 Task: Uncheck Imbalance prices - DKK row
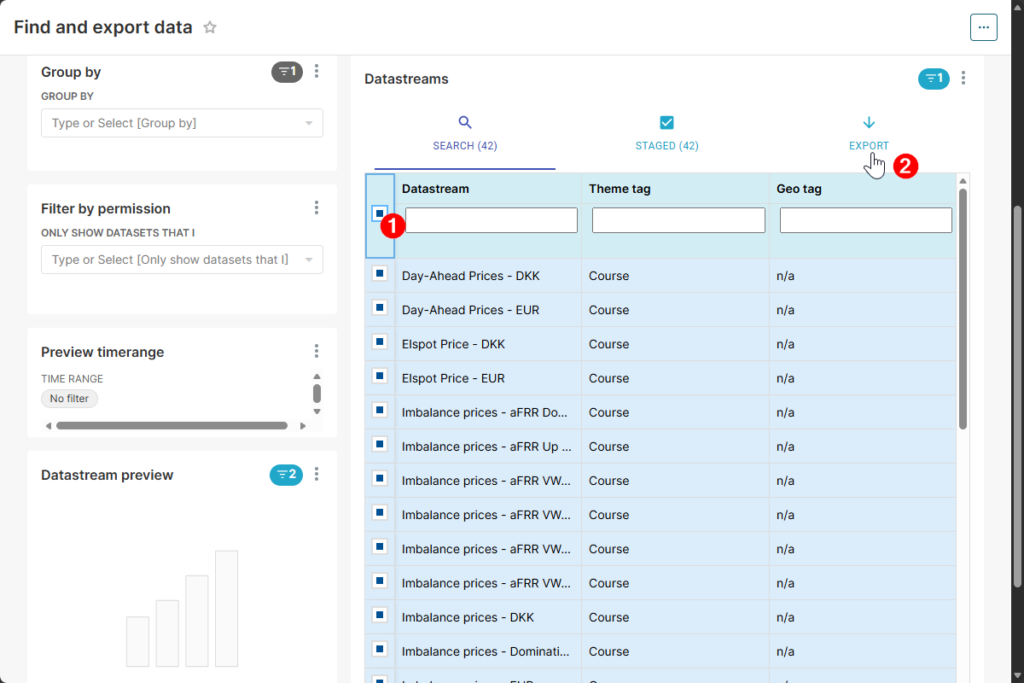coord(379,615)
